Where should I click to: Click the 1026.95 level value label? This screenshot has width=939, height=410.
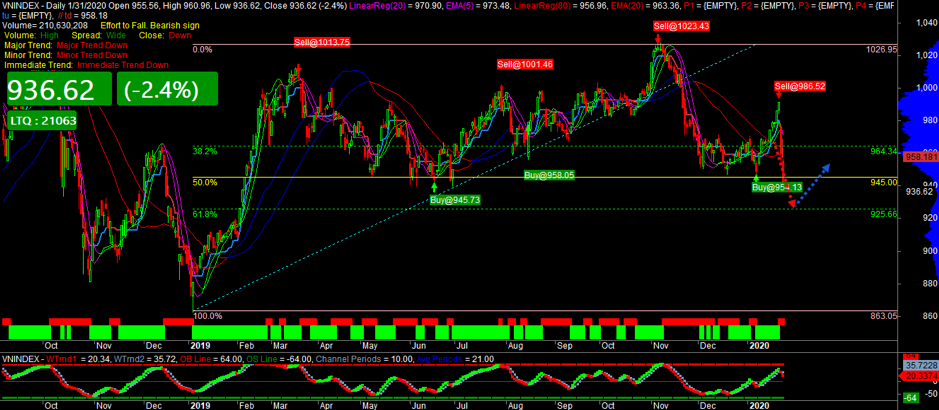click(884, 49)
